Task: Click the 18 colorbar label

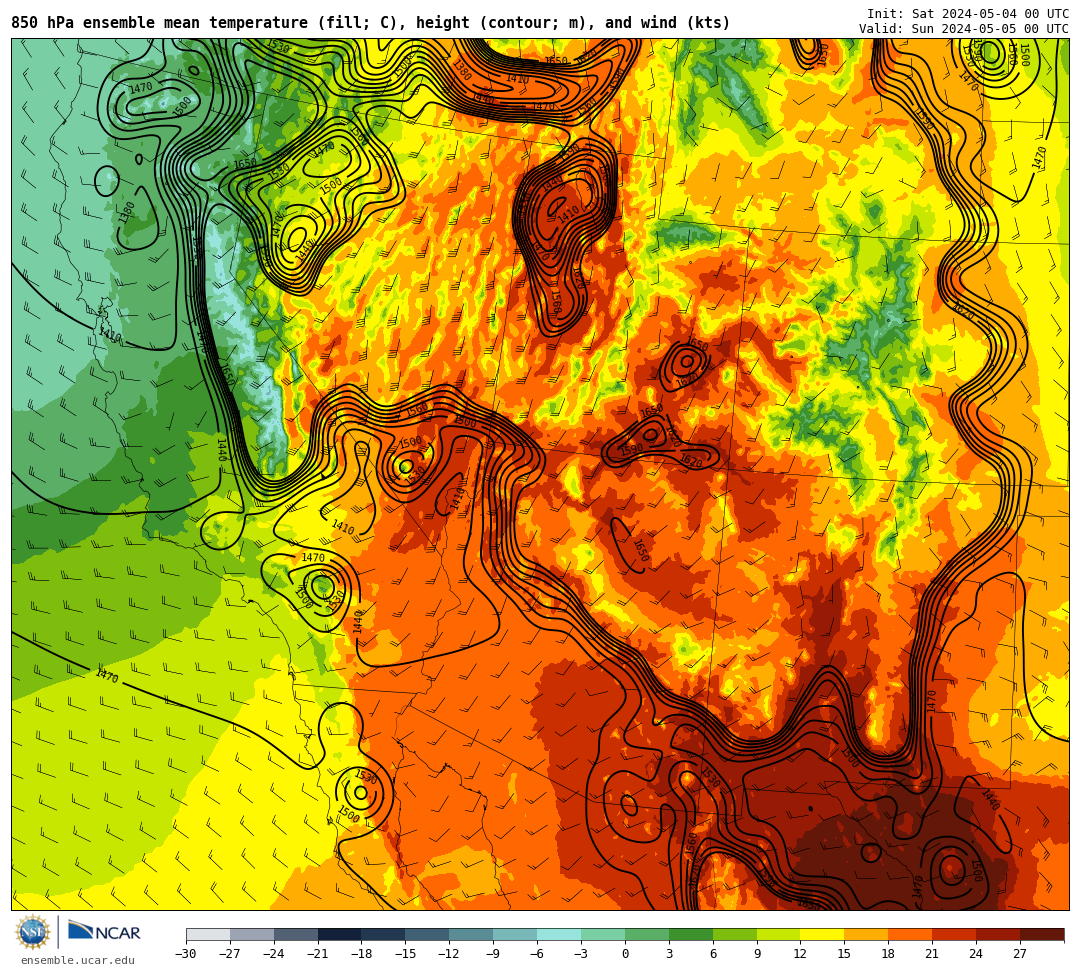Action: coord(889,954)
